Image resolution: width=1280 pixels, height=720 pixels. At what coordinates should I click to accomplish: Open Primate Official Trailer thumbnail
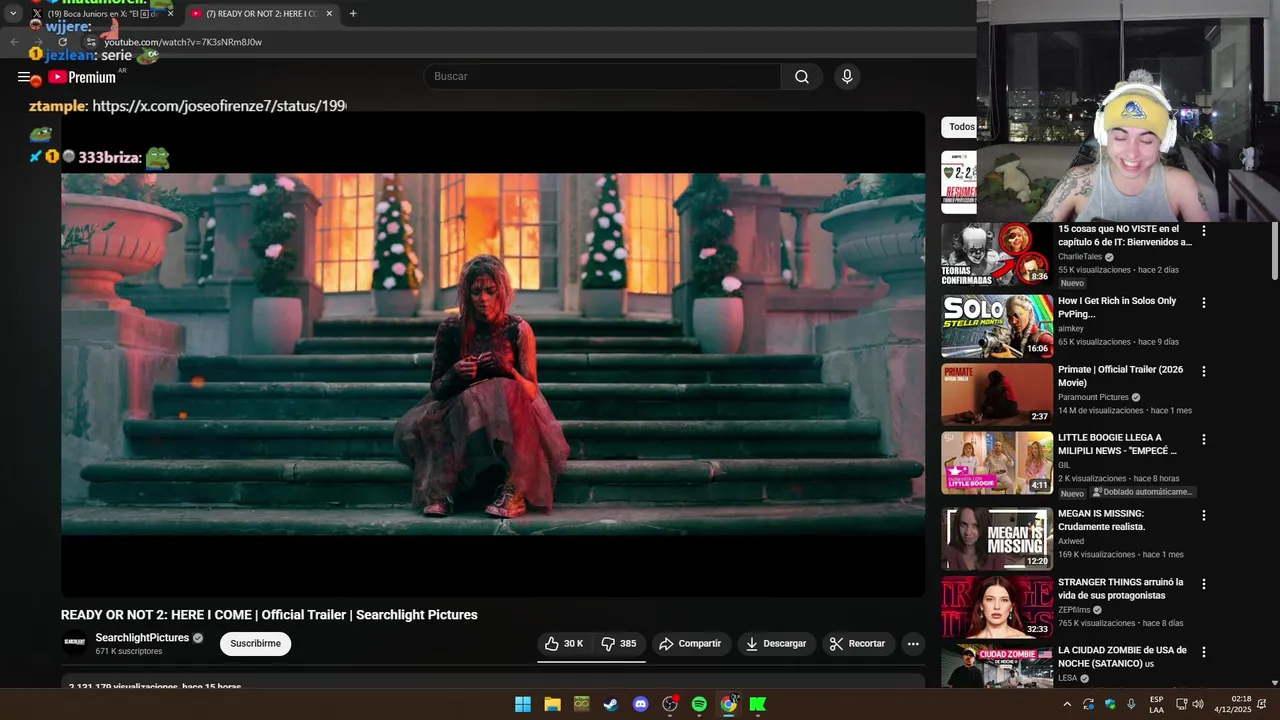point(997,394)
